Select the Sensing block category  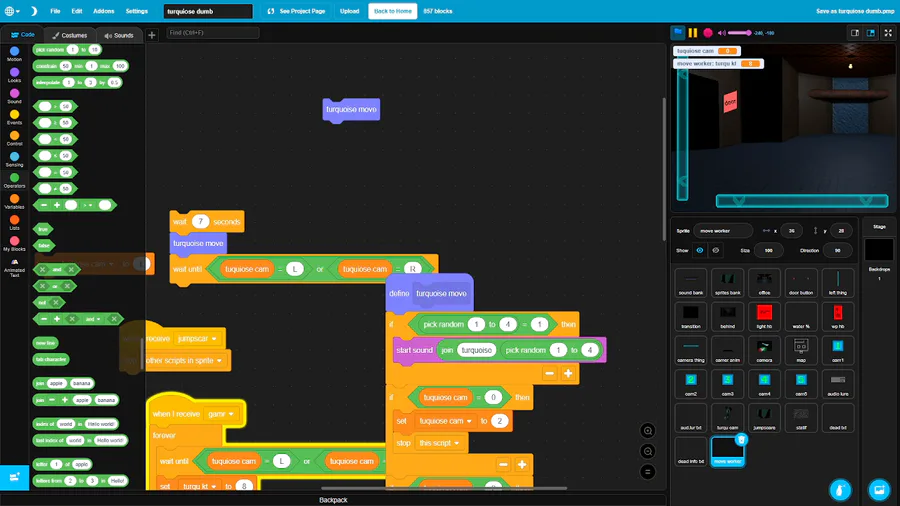pyautogui.click(x=14, y=159)
